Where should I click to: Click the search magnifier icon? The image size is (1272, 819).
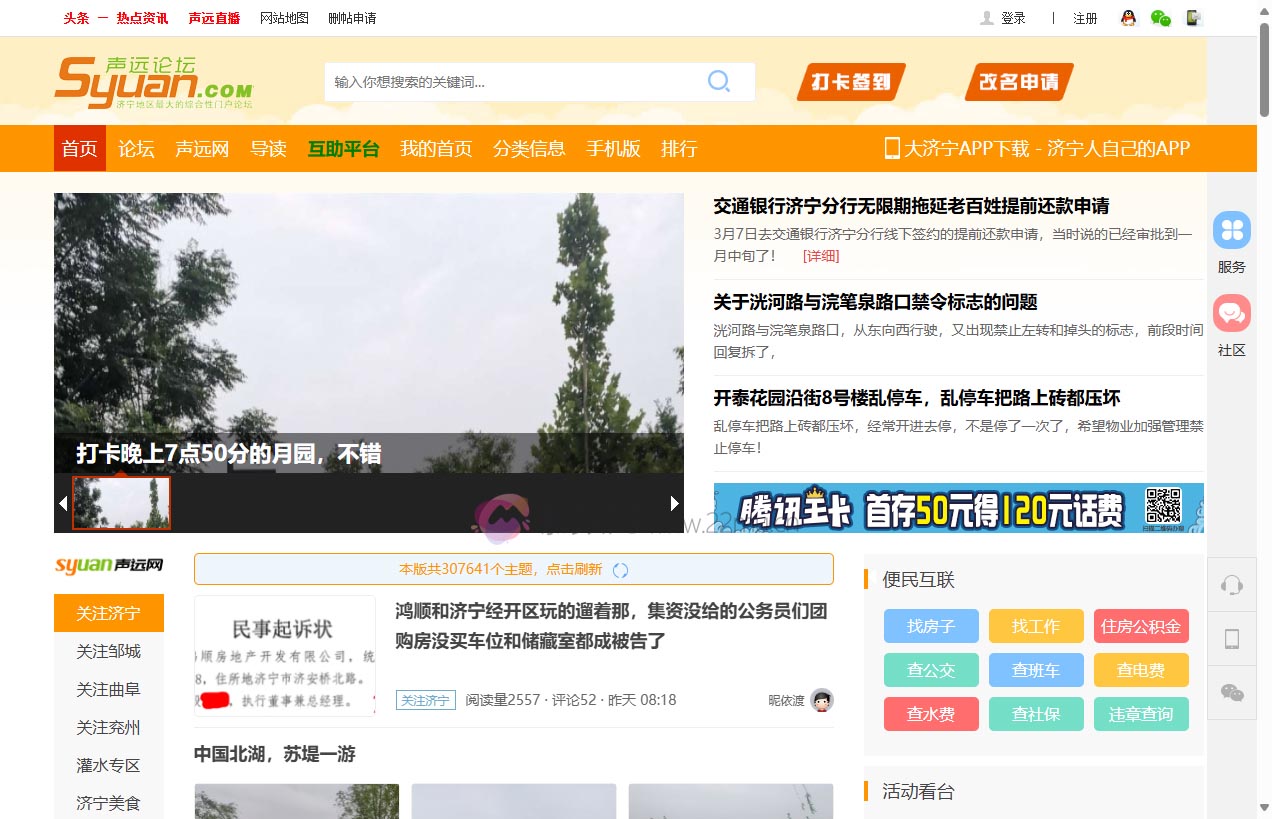coord(718,82)
